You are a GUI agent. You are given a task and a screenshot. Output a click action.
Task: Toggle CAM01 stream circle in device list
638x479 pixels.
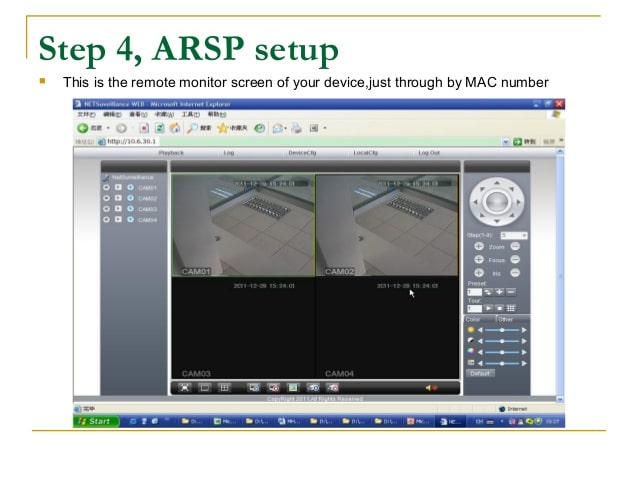(x=106, y=188)
